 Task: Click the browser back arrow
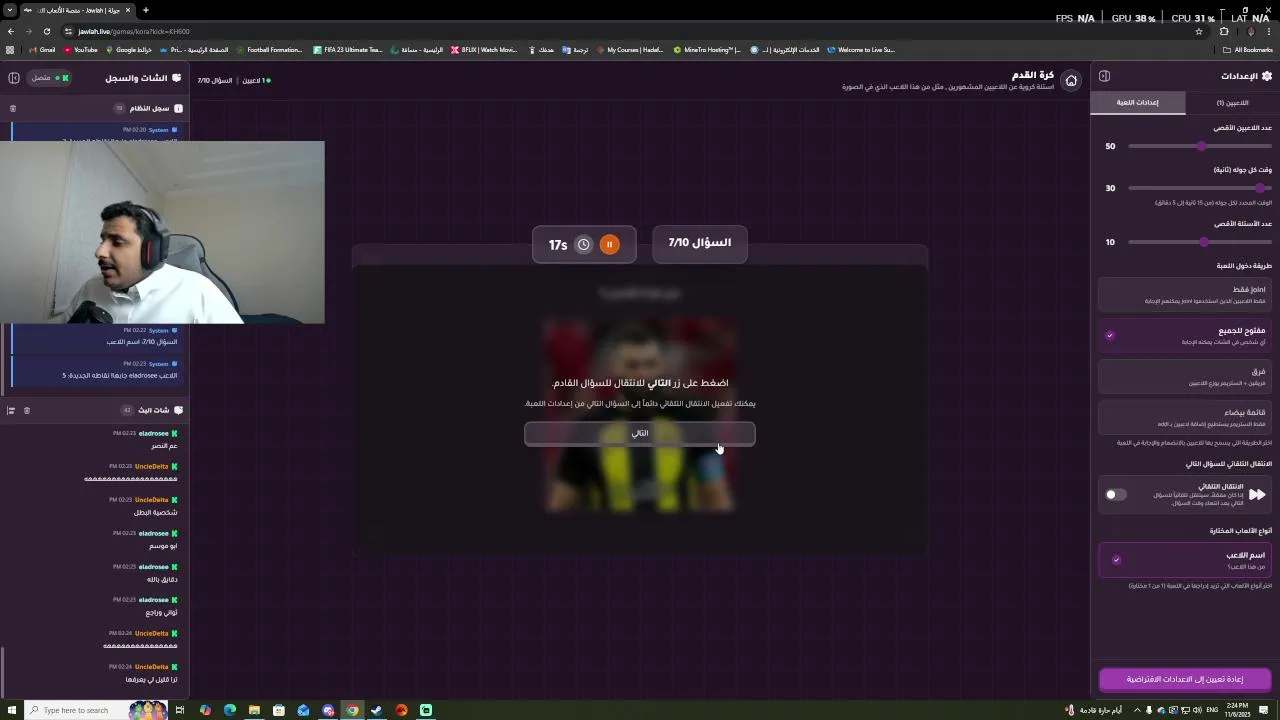click(x=11, y=31)
